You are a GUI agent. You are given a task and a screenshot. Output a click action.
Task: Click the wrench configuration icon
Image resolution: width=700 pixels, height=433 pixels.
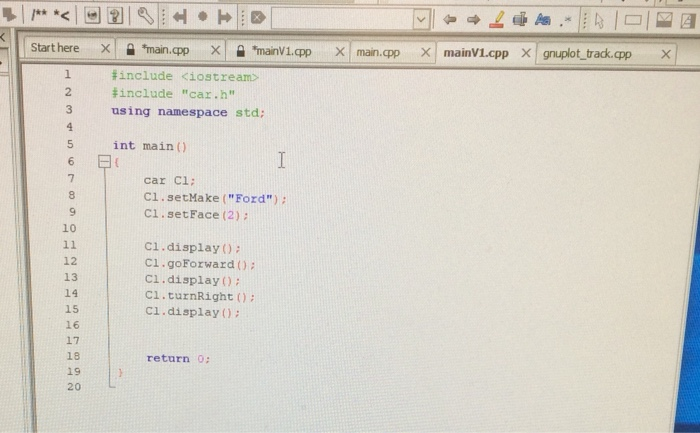(x=146, y=17)
